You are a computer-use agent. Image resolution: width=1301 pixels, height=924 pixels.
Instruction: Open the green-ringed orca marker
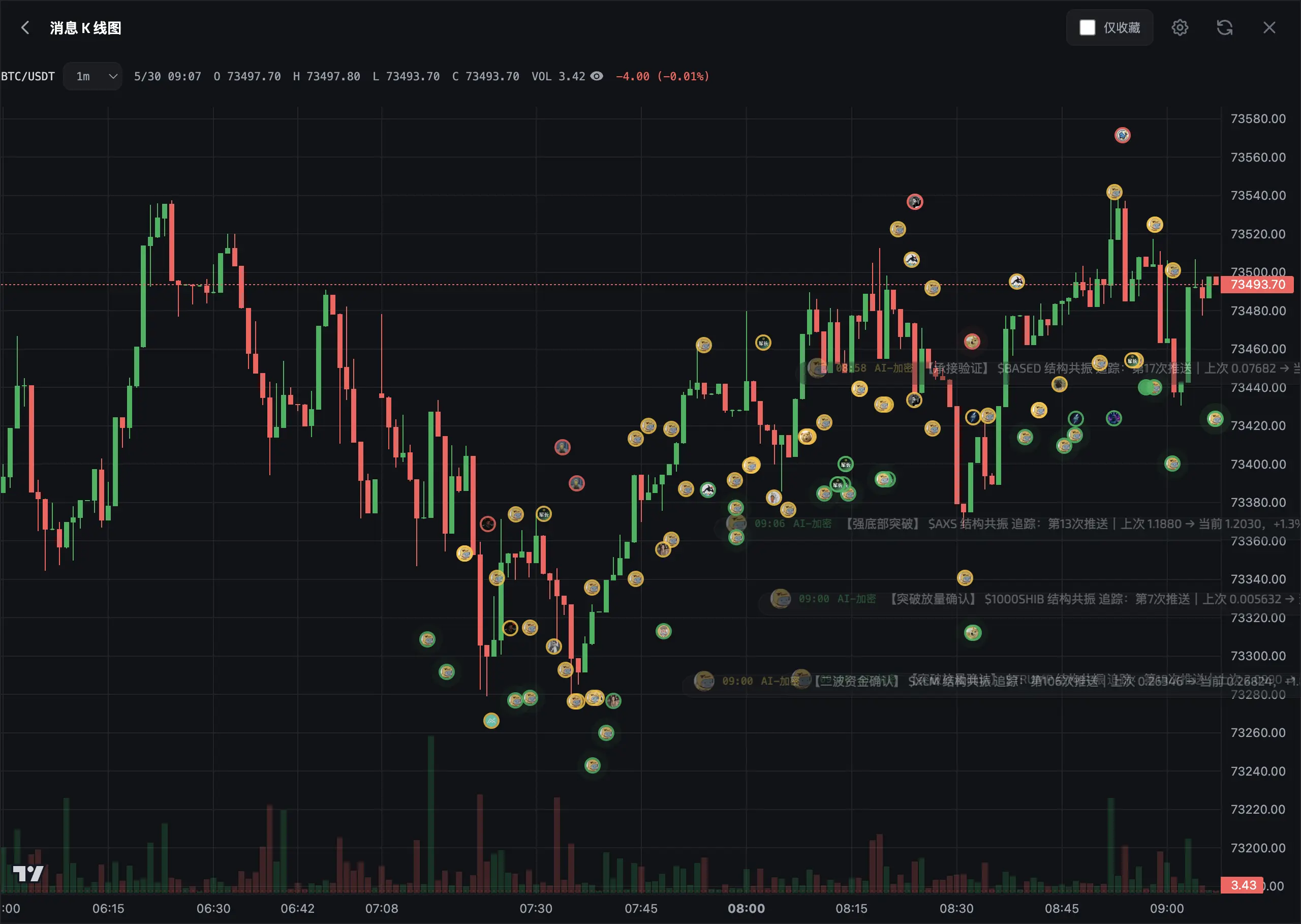707,490
